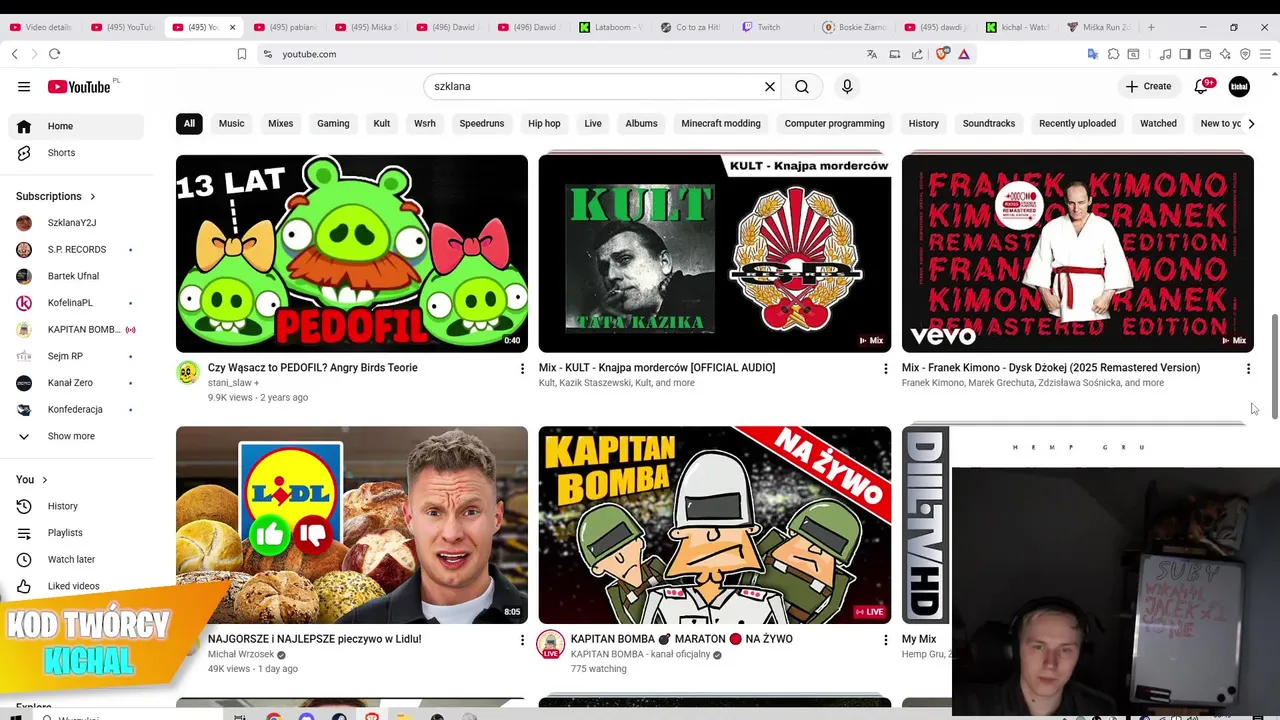
Task: Open the Brave Shields lion icon
Action: (941, 54)
